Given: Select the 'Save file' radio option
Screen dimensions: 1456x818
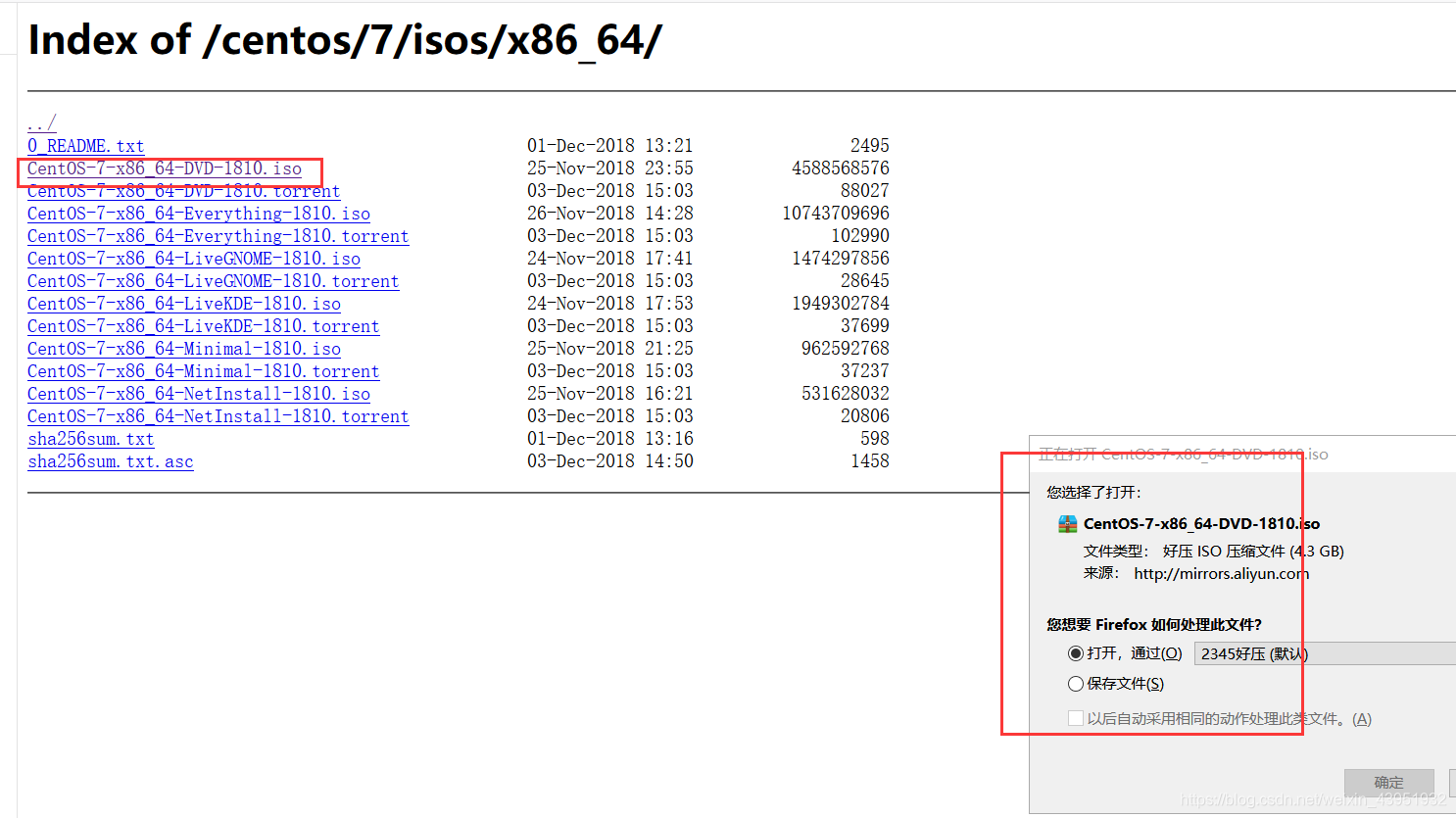Looking at the screenshot, I should pos(1076,684).
